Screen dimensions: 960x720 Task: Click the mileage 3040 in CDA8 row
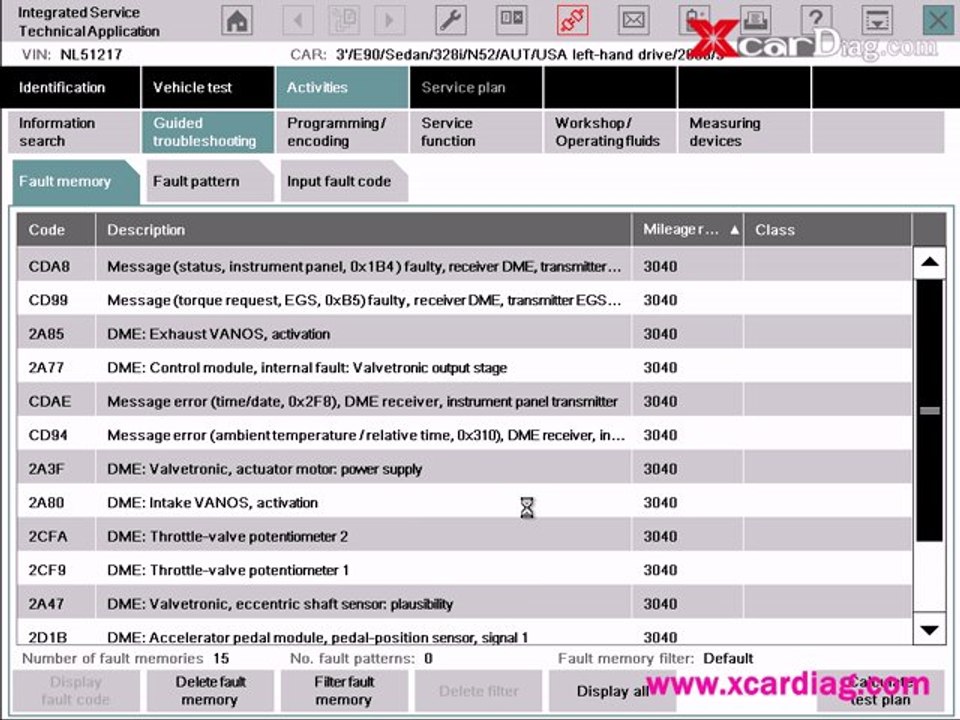[660, 266]
